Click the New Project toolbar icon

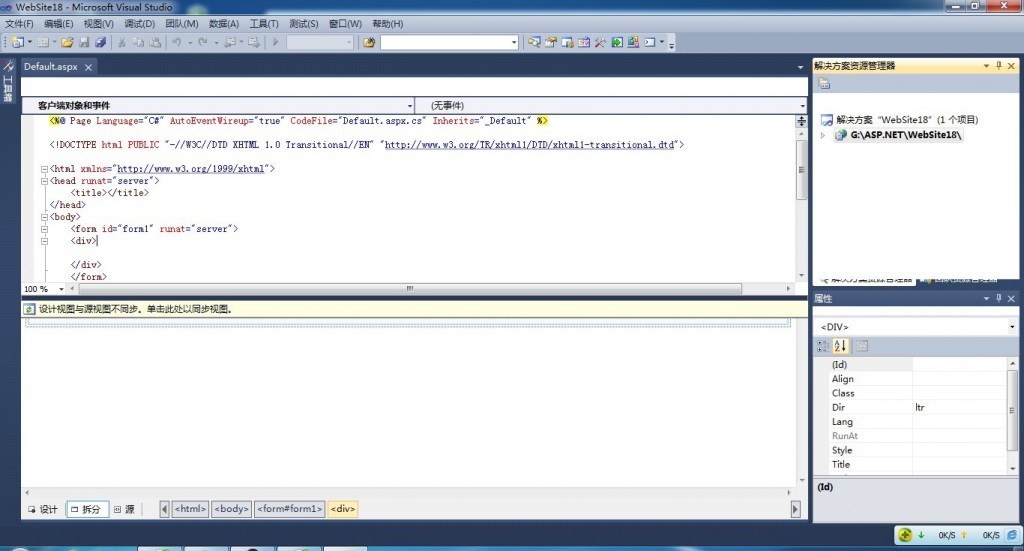pos(18,42)
